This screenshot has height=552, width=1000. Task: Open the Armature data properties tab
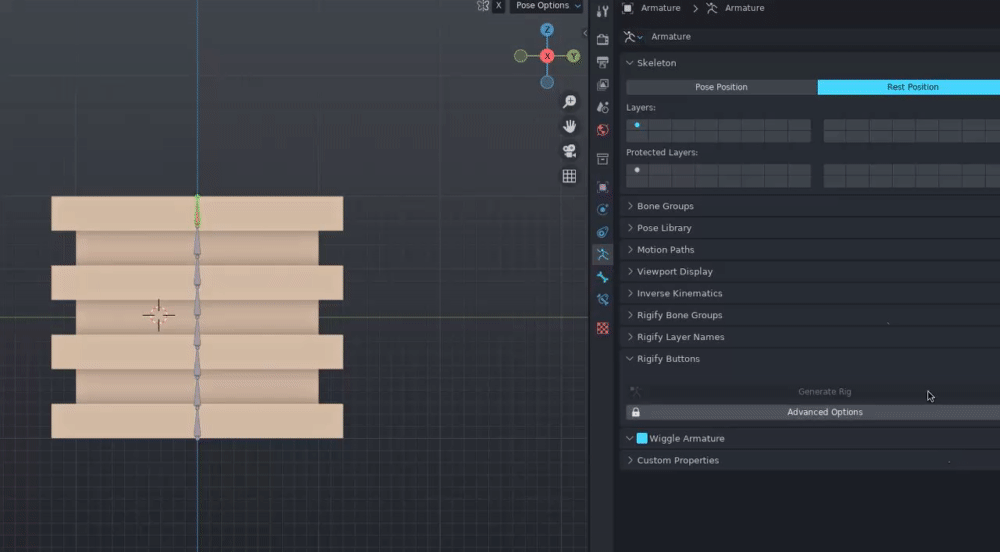(x=603, y=254)
